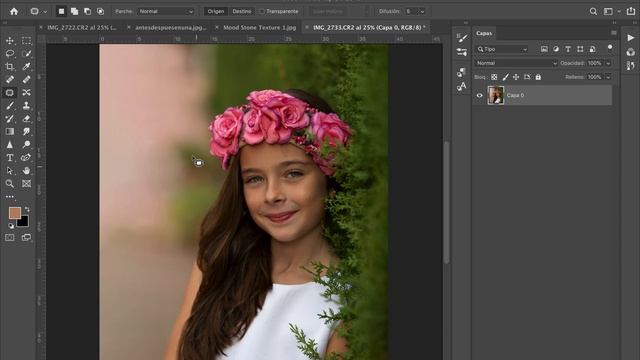Select the Patch tool in toolbar
This screenshot has height=360, width=640.
pyautogui.click(x=10, y=93)
